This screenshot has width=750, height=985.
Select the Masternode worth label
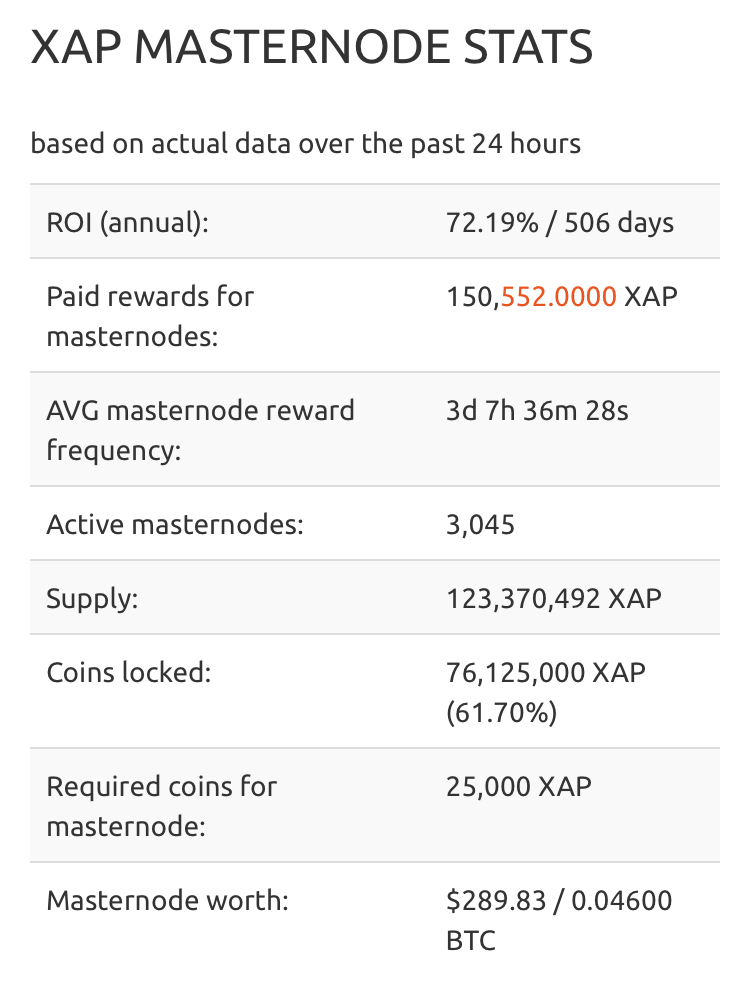[167, 900]
